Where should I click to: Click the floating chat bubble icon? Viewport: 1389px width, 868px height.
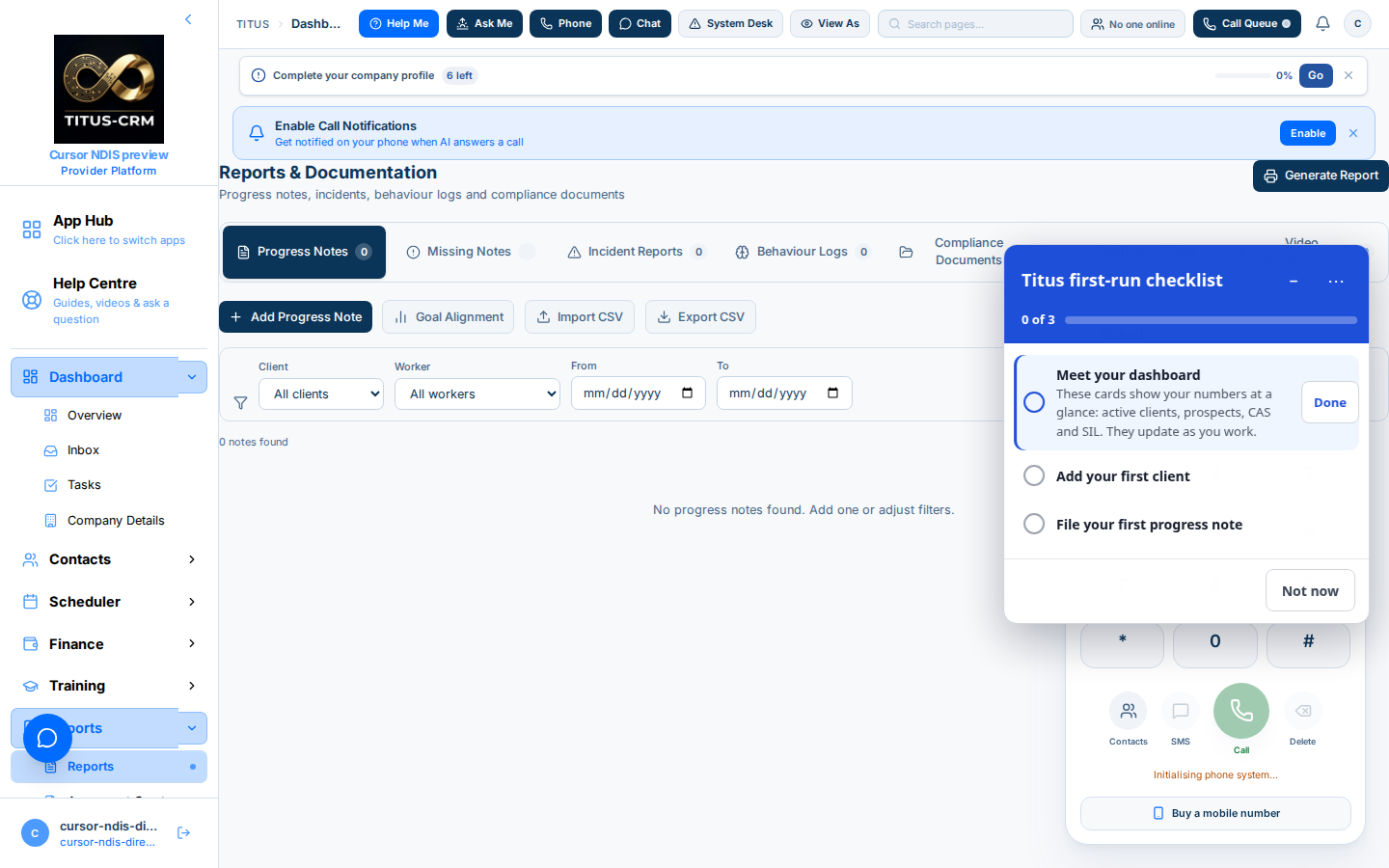tap(47, 738)
